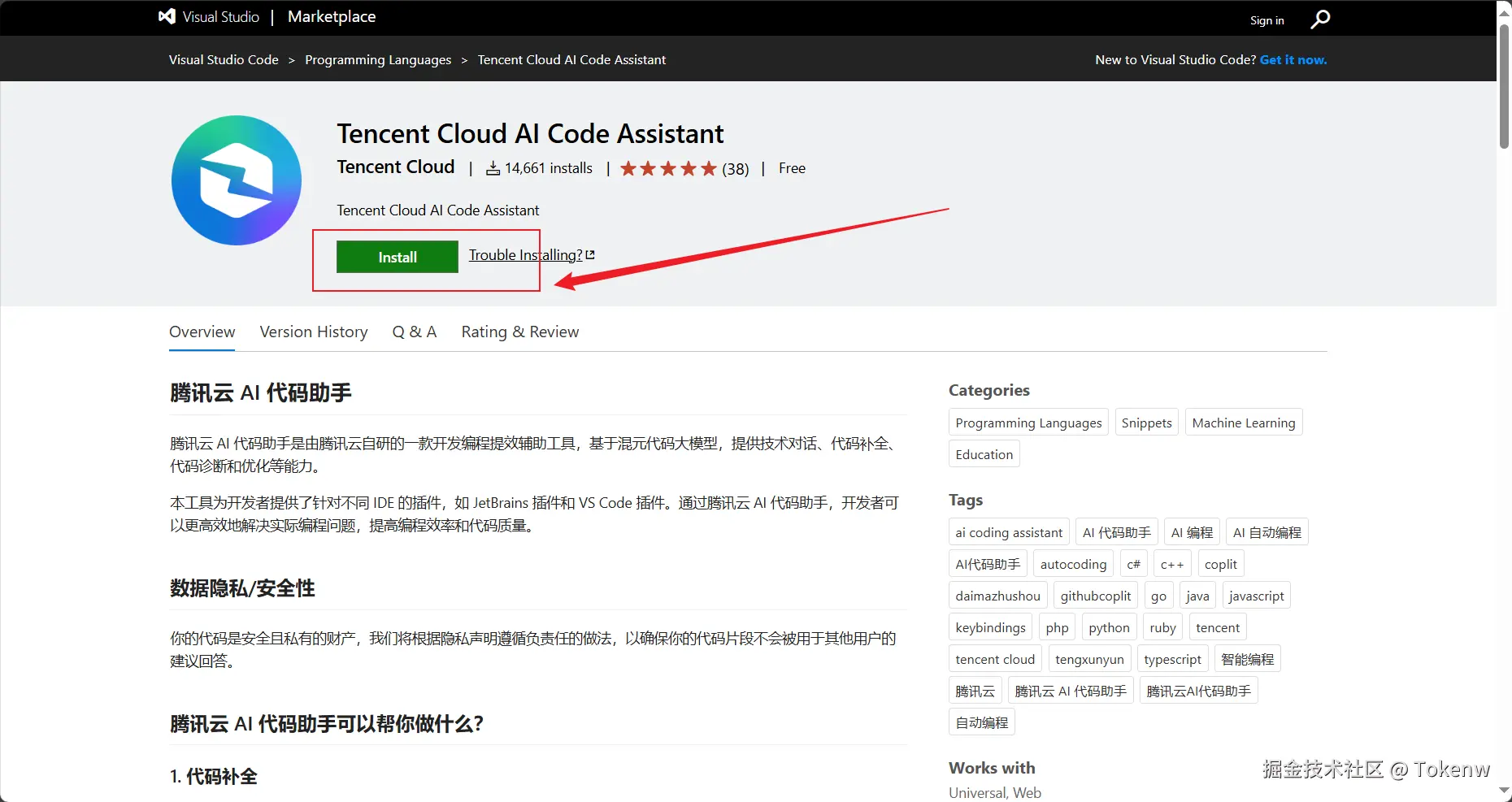
Task: Click the green Install button
Action: pos(398,257)
